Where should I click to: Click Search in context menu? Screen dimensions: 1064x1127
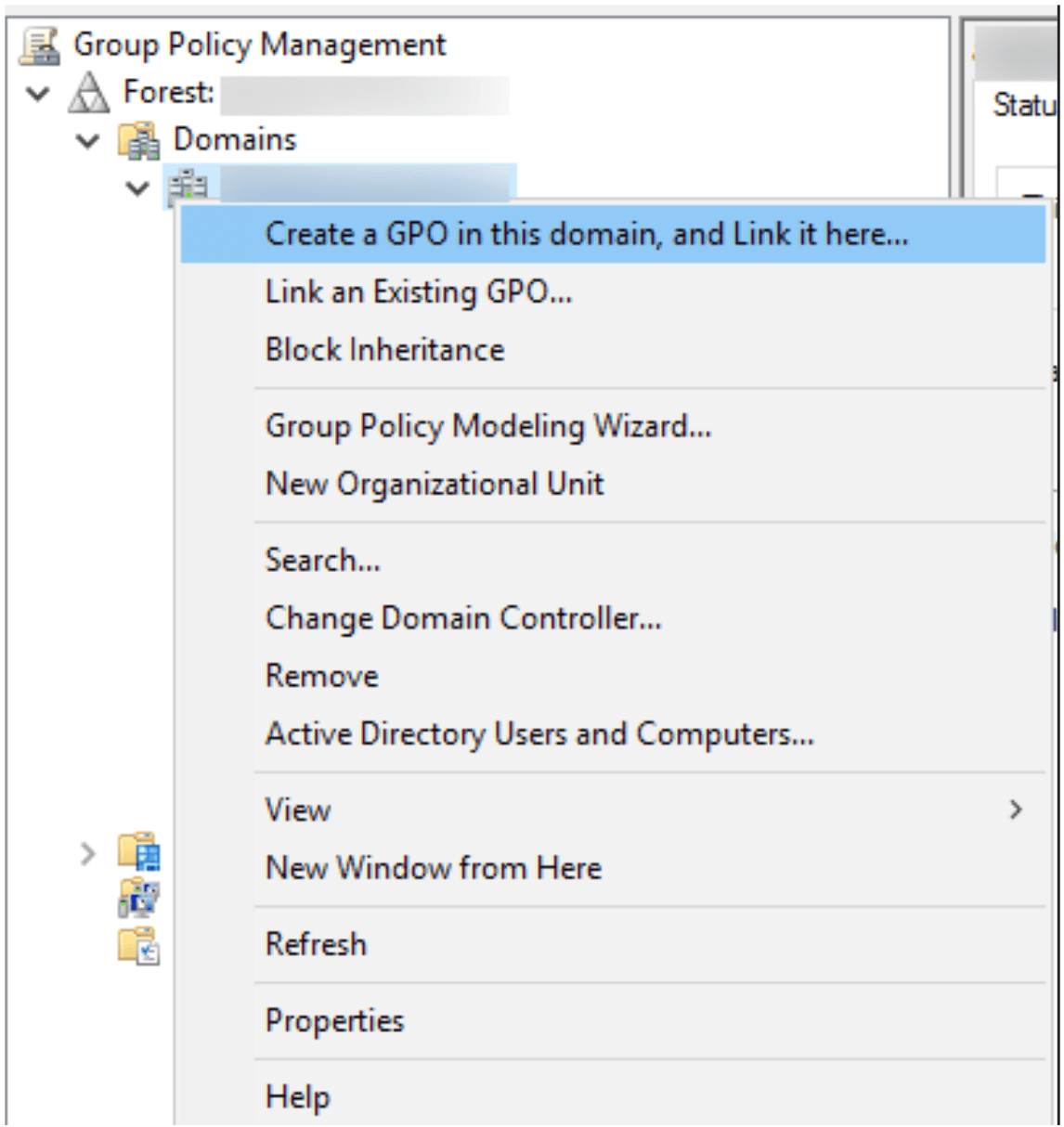coord(613,560)
